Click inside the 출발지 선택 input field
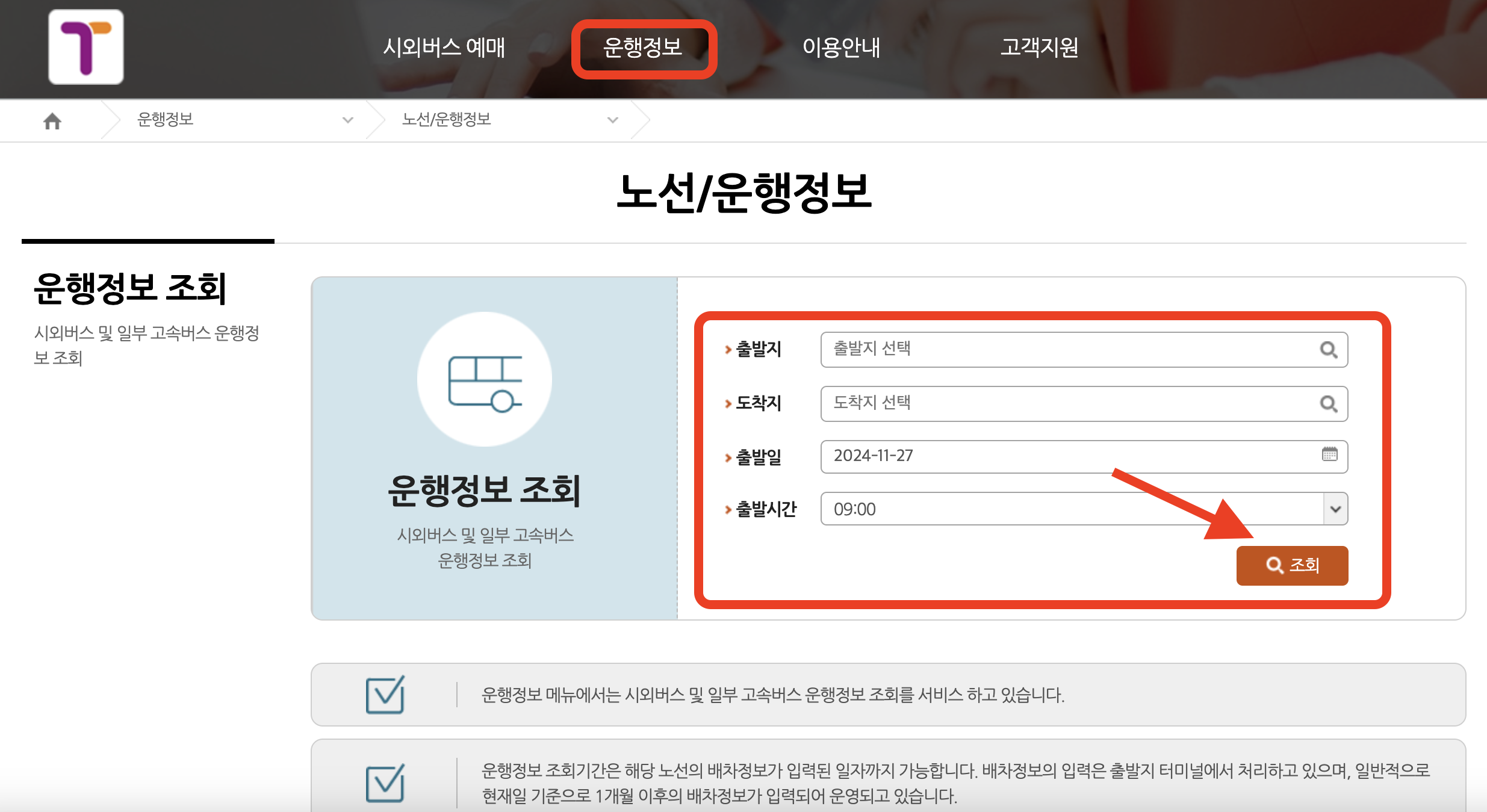This screenshot has height=812, width=1487. pyautogui.click(x=1023, y=350)
